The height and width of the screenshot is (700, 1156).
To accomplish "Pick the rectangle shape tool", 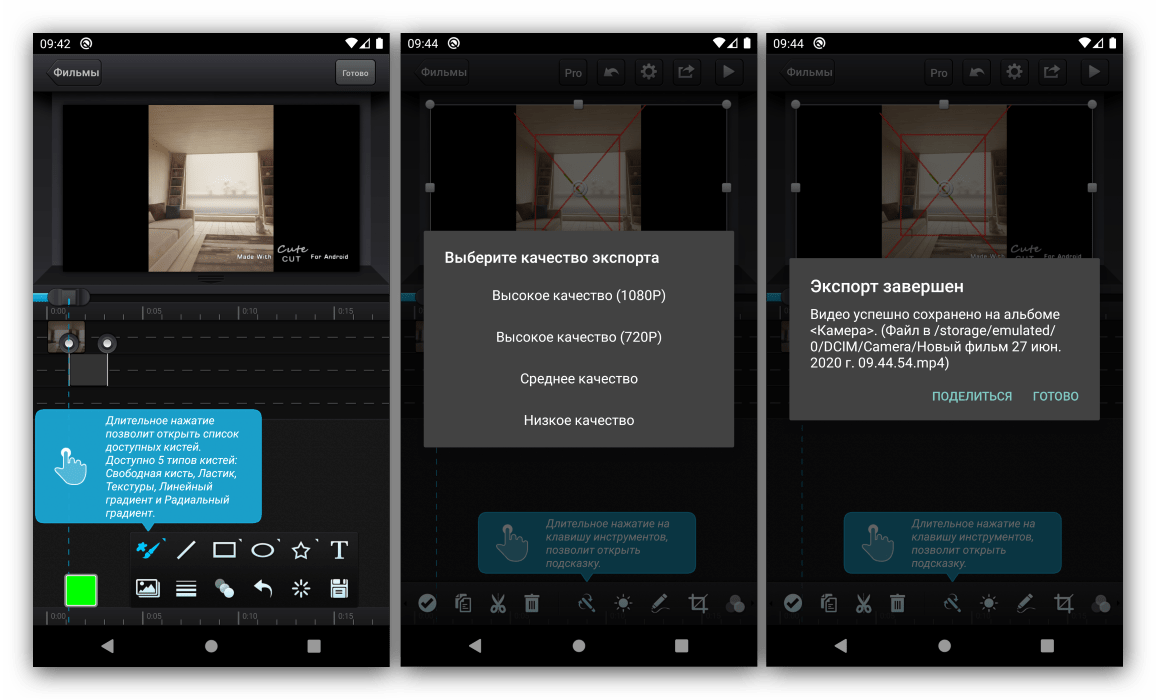I will [225, 549].
